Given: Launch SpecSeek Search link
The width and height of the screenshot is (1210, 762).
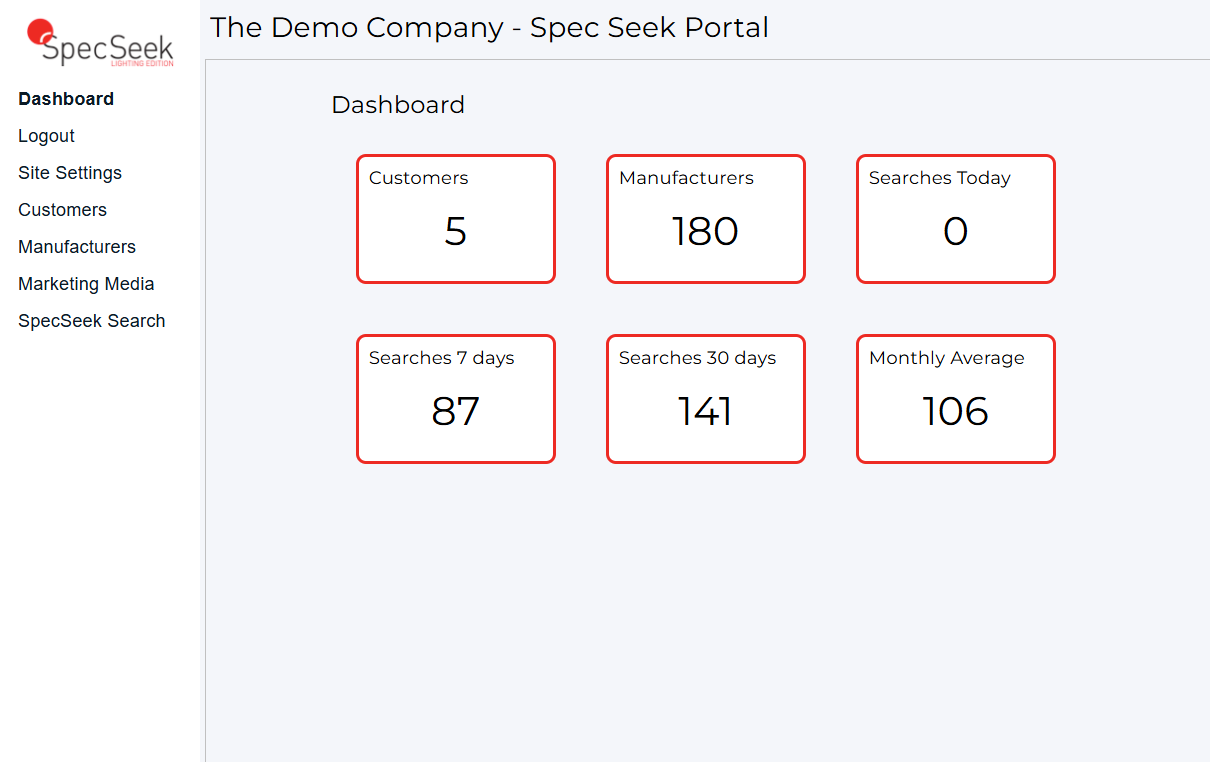Looking at the screenshot, I should [92, 321].
